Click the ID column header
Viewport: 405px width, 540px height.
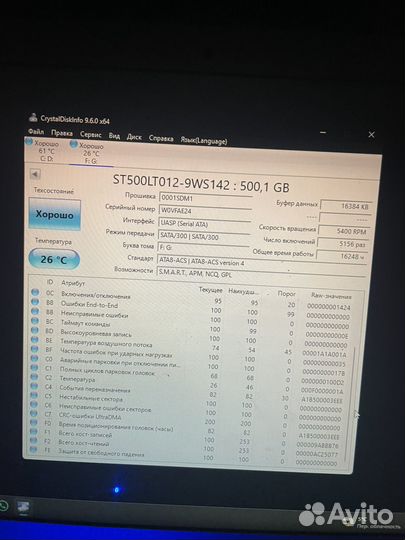(x=50, y=282)
